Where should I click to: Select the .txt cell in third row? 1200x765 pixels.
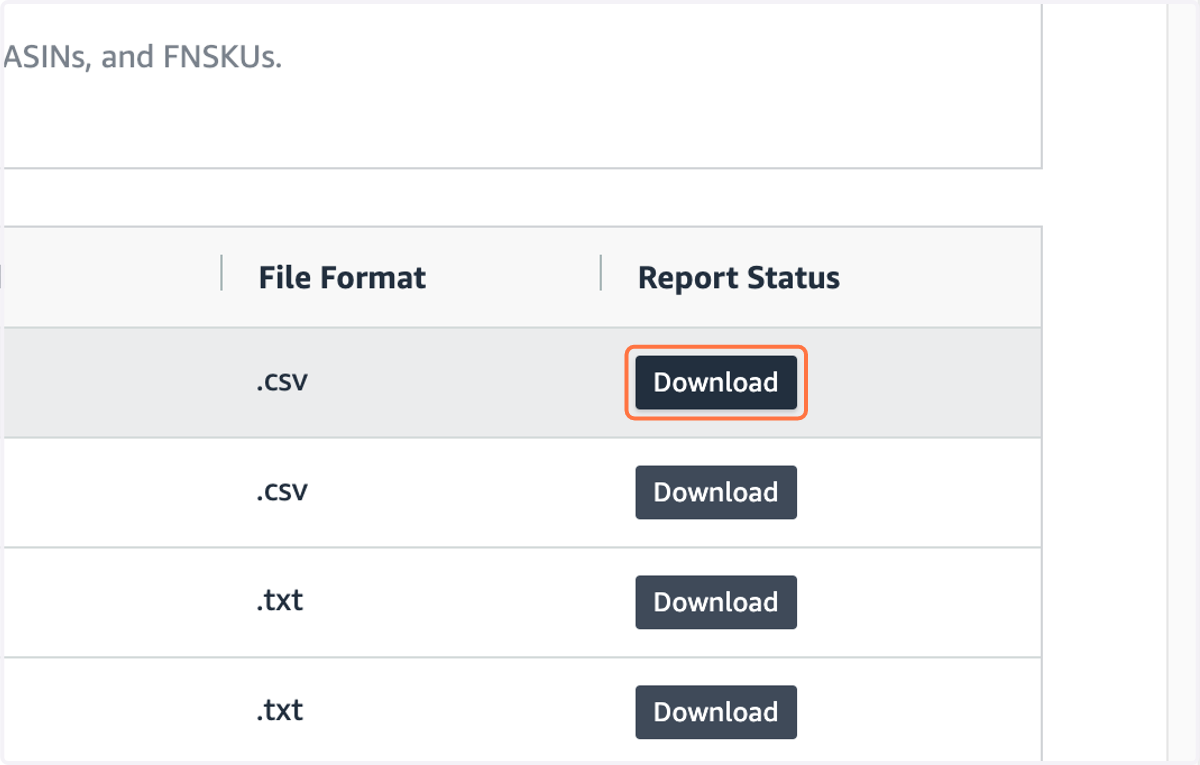coord(279,602)
